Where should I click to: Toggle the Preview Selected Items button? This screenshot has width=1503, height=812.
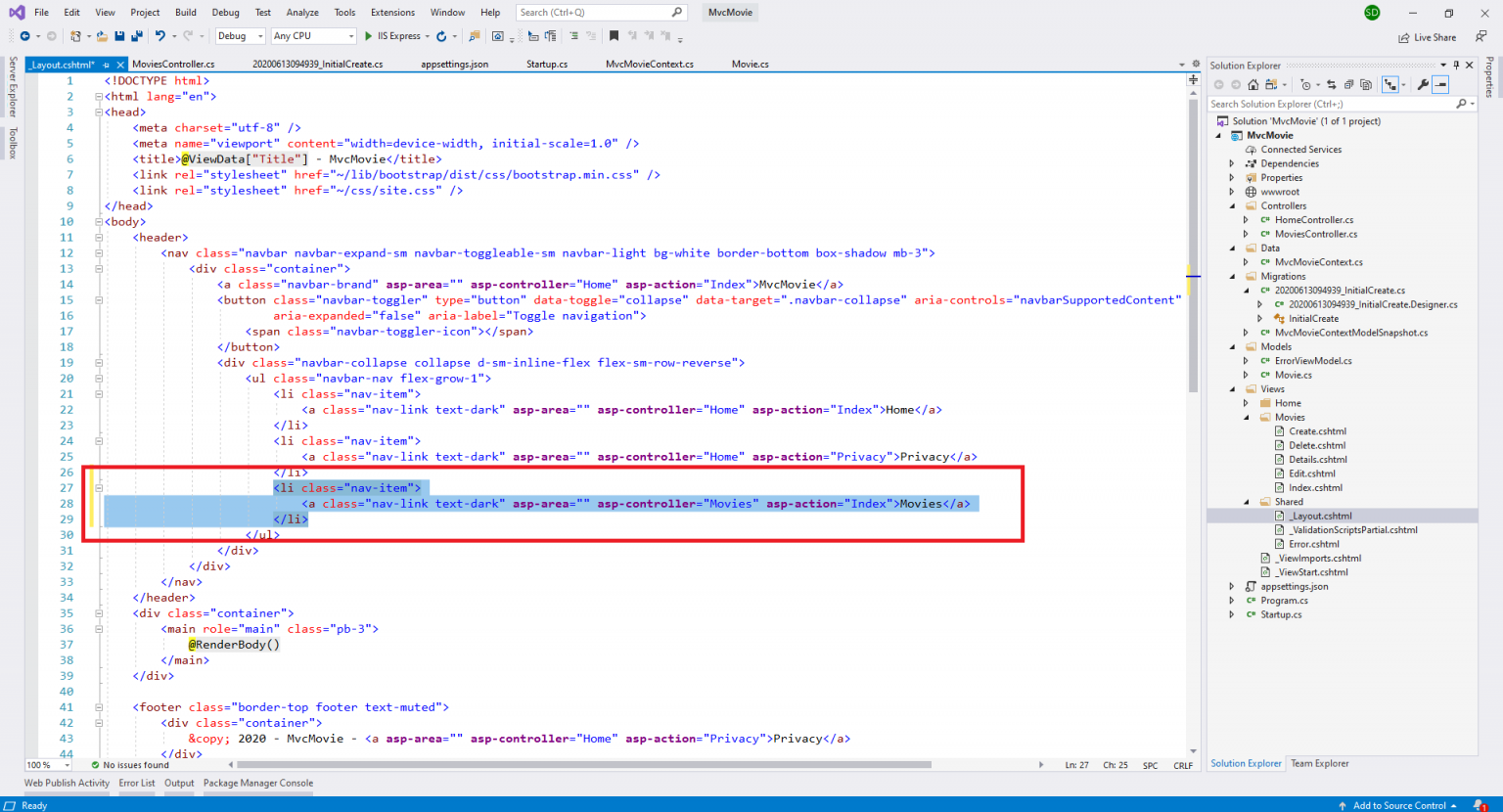pos(1440,85)
